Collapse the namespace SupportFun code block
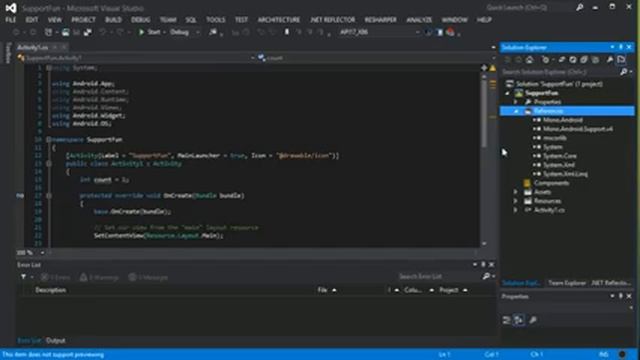640x360 pixels. coord(49,140)
